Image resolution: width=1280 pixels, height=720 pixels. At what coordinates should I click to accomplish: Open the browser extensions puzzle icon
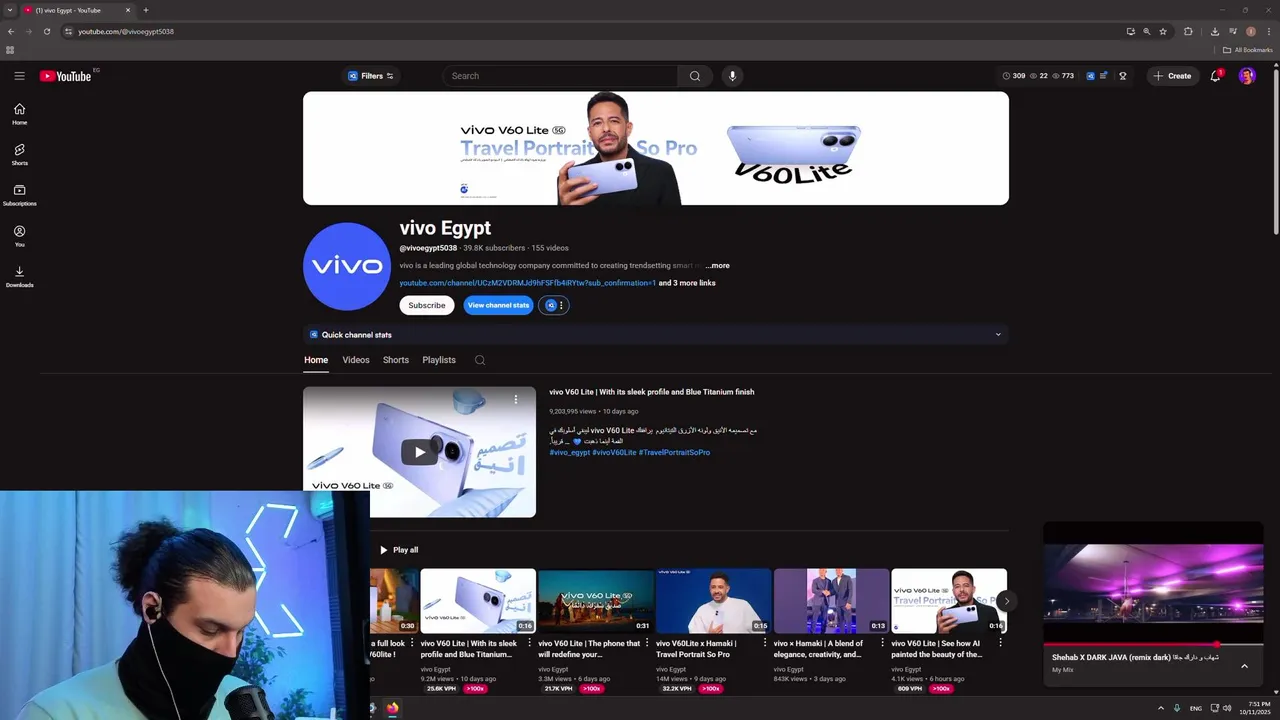pos(1188,31)
